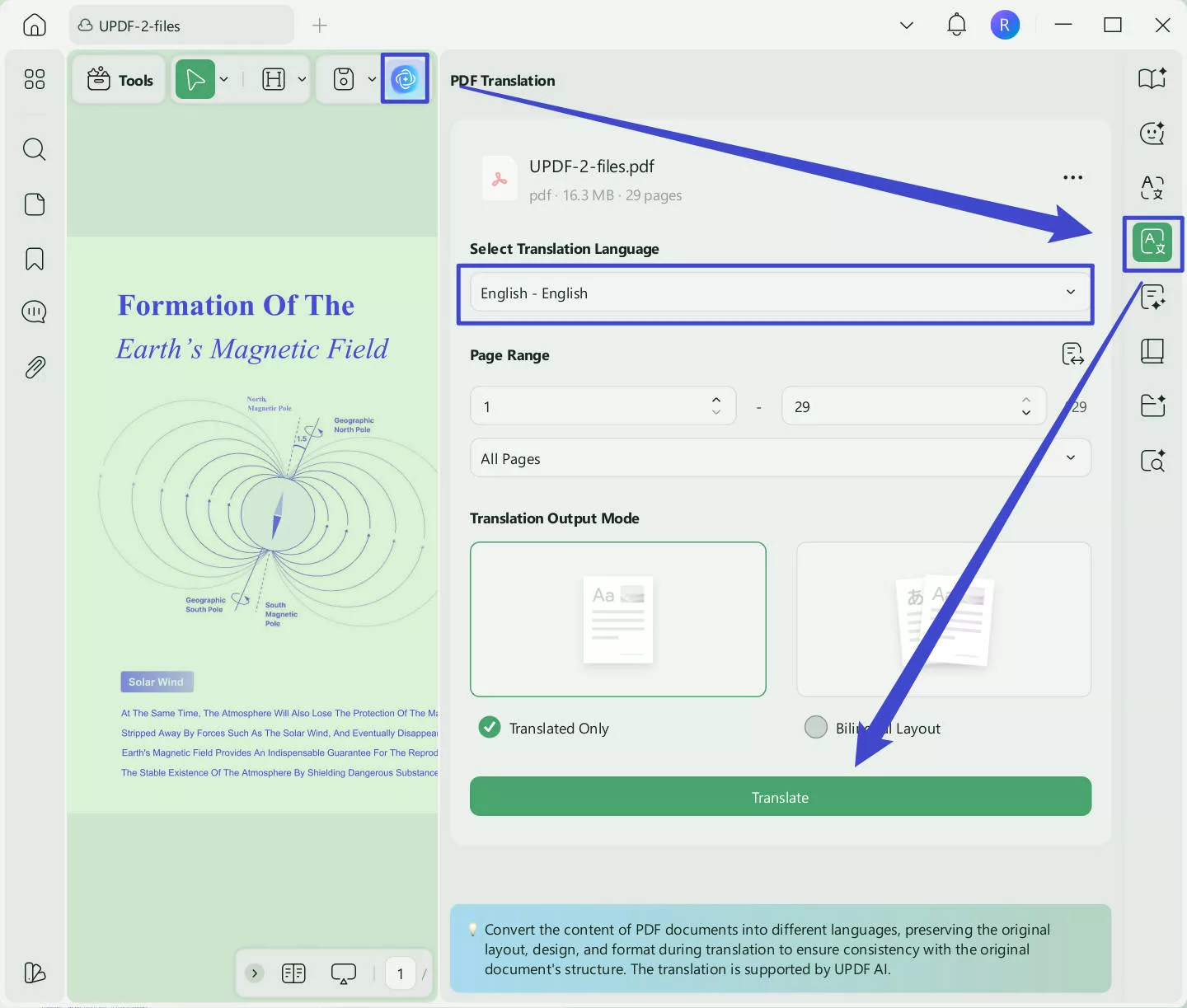Activate the selection arrow tool
The height and width of the screenshot is (1008, 1187).
(x=195, y=79)
